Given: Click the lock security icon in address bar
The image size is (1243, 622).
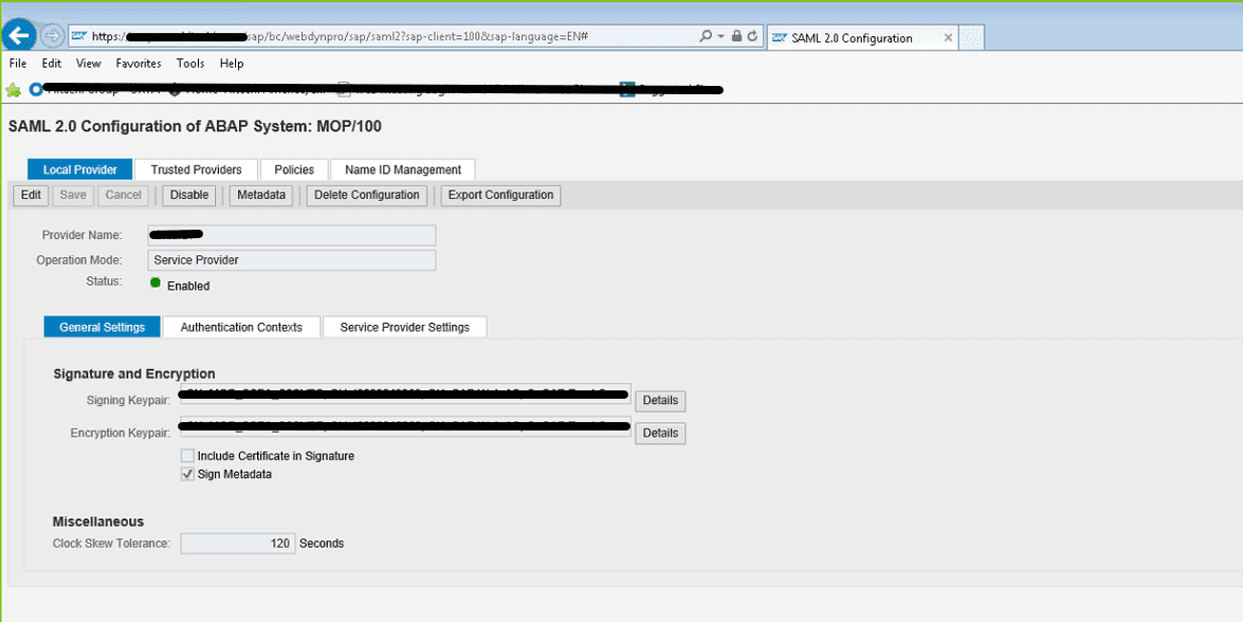Looking at the screenshot, I should click(737, 36).
